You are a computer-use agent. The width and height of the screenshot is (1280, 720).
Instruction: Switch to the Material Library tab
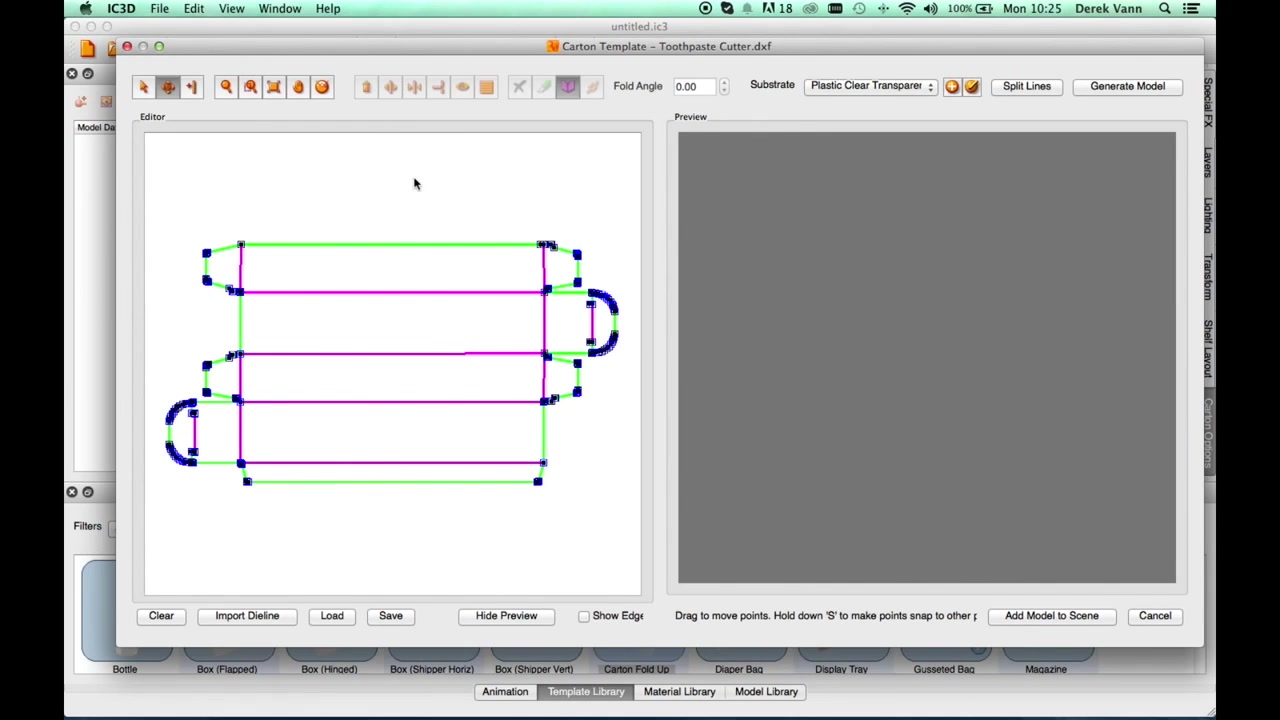tap(679, 692)
